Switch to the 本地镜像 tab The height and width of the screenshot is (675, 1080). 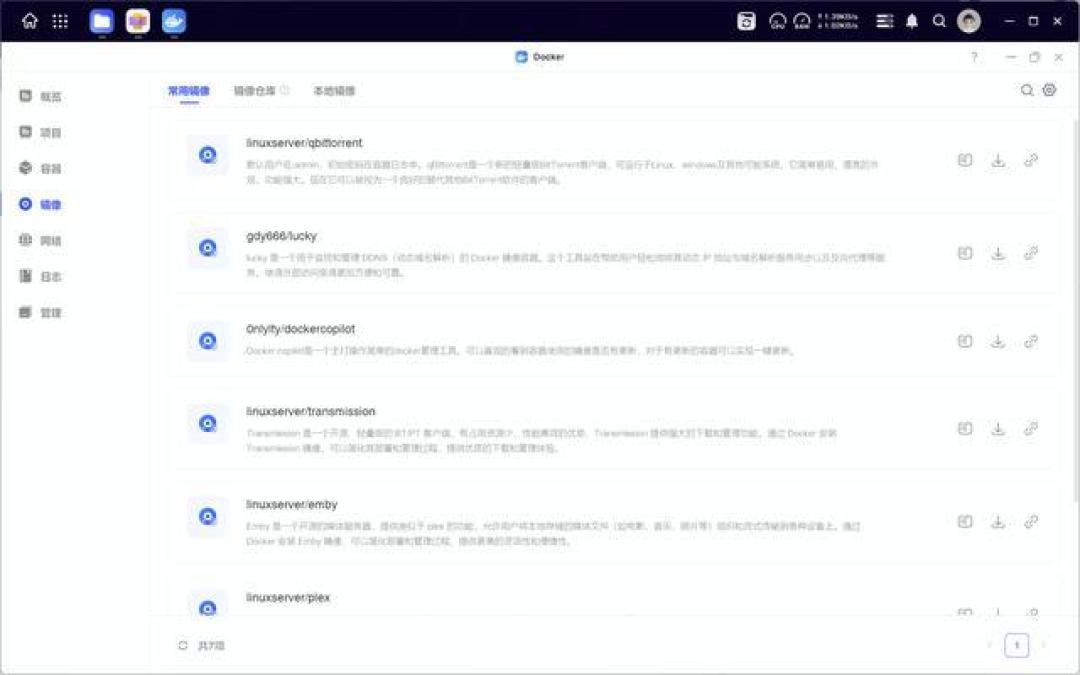332,90
